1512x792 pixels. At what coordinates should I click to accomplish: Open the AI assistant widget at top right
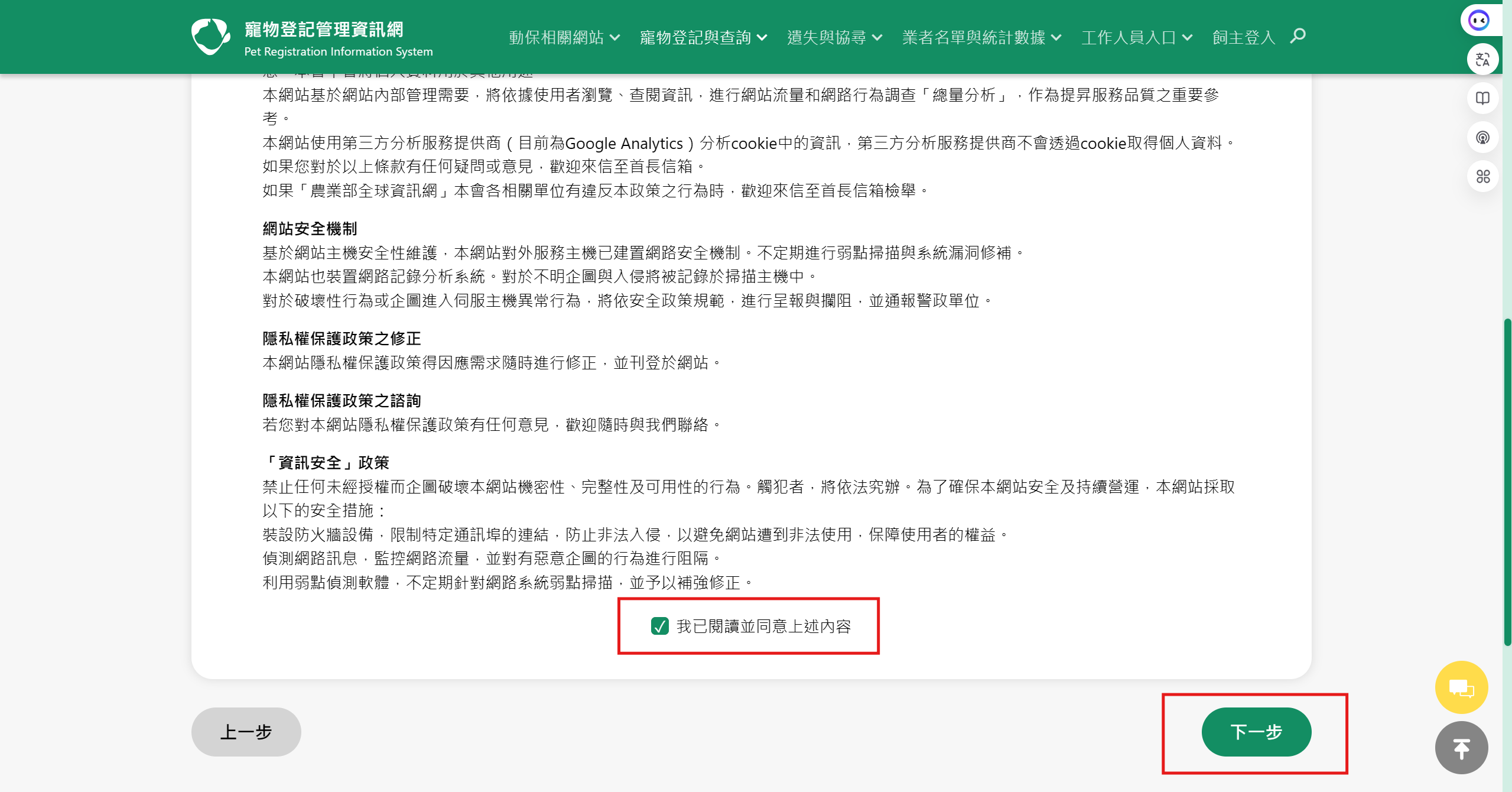click(x=1482, y=20)
